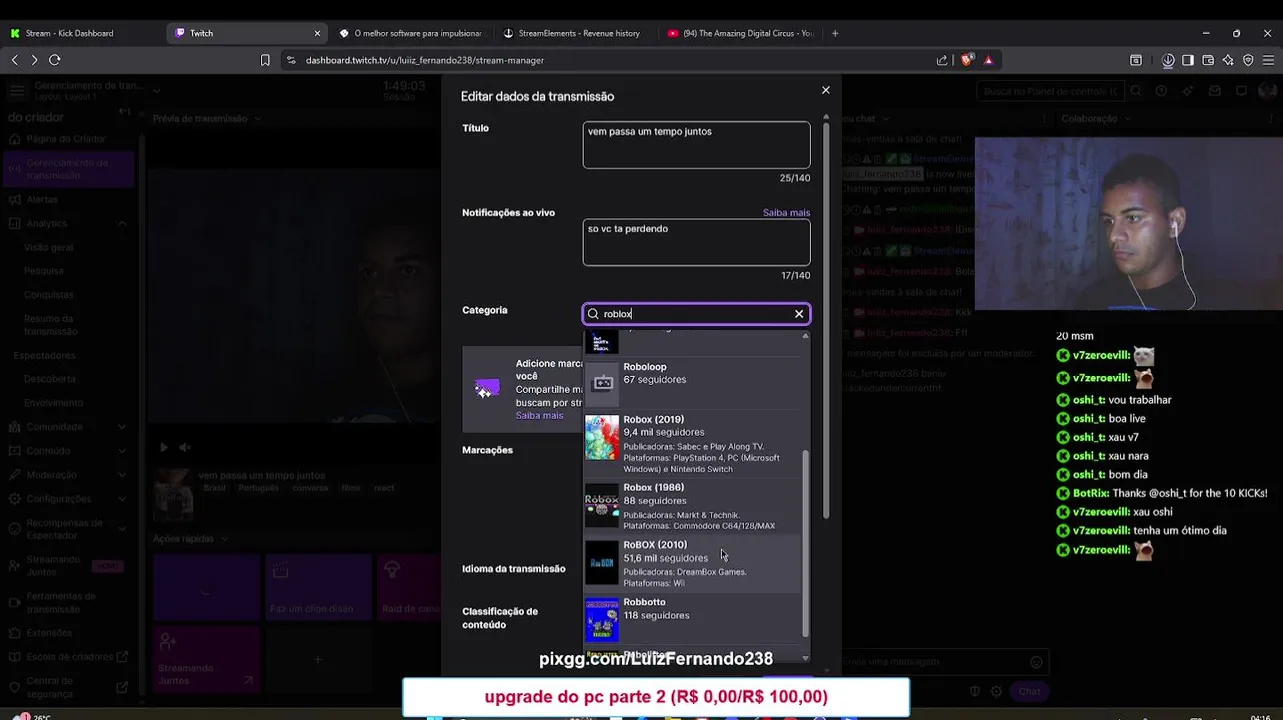
Task: Open Extensões in sidebar
Action: [x=49, y=633]
